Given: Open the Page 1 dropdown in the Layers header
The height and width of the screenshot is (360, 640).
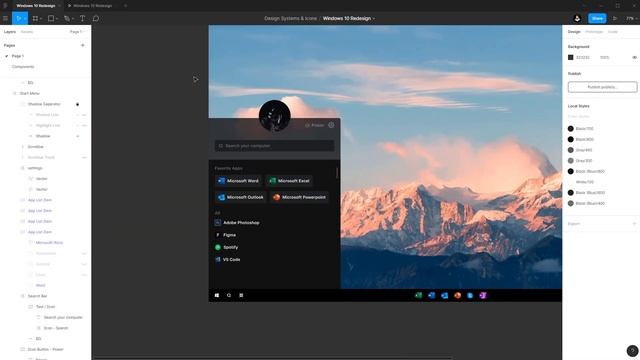Looking at the screenshot, I should [x=76, y=31].
